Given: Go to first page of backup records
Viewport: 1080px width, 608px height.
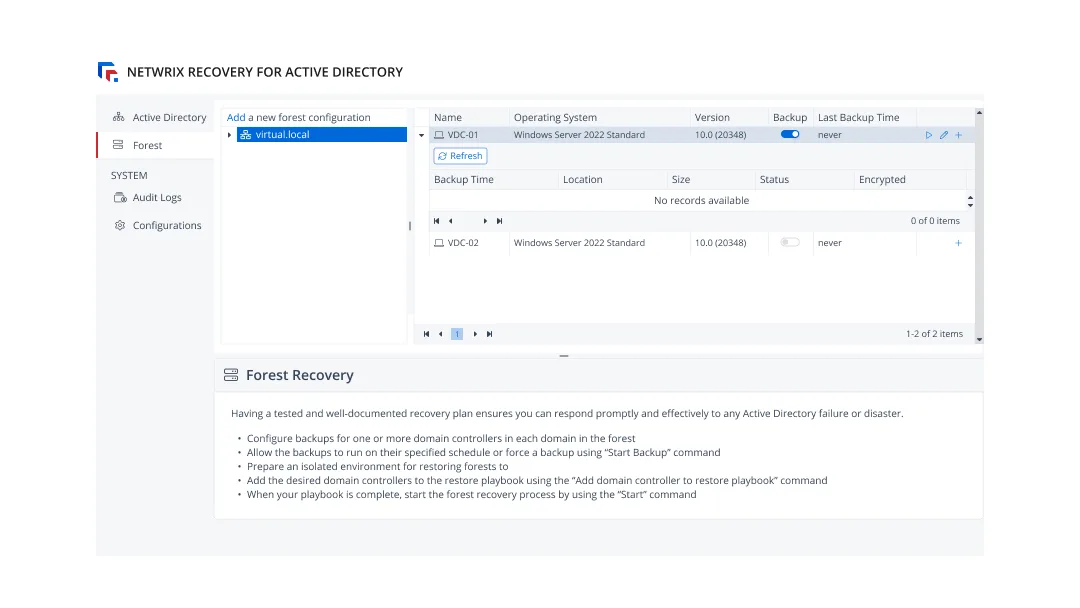Looking at the screenshot, I should pyautogui.click(x=436, y=221).
